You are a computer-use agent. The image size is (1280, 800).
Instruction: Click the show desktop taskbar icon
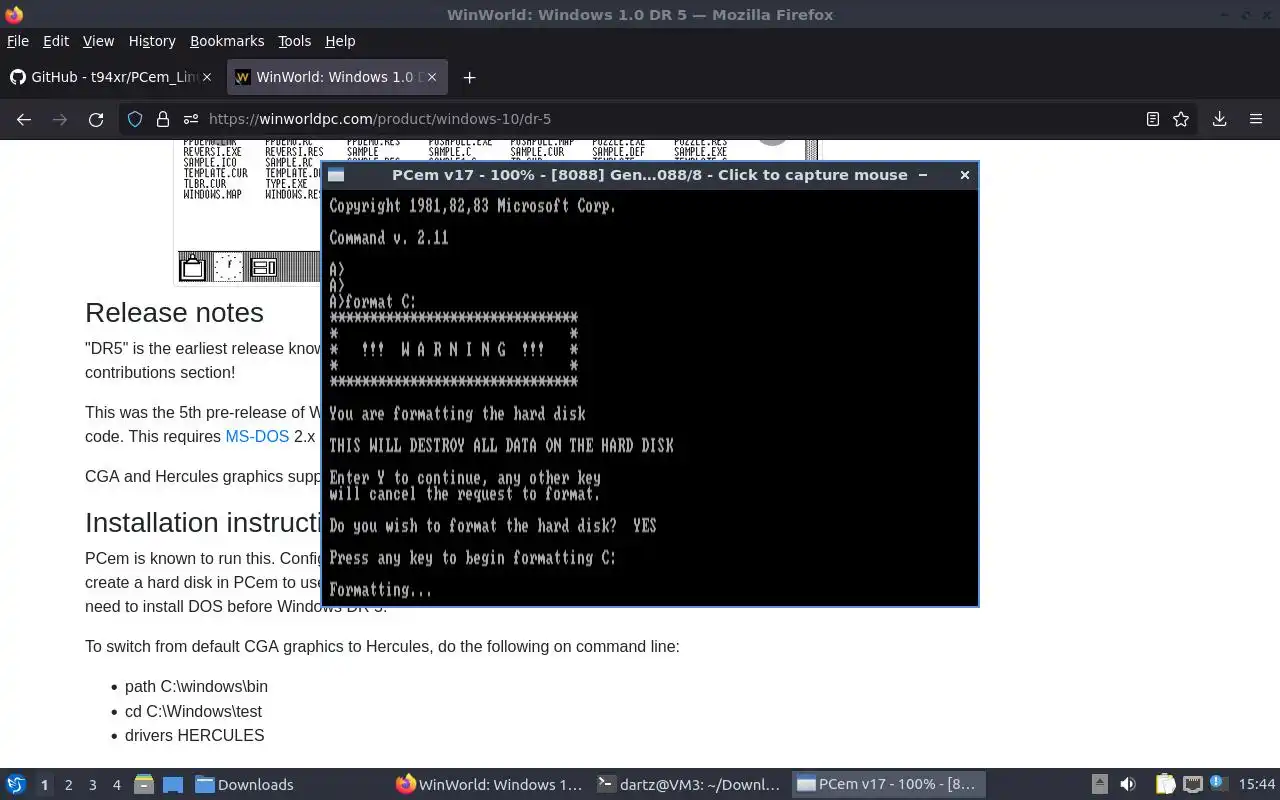[173, 784]
